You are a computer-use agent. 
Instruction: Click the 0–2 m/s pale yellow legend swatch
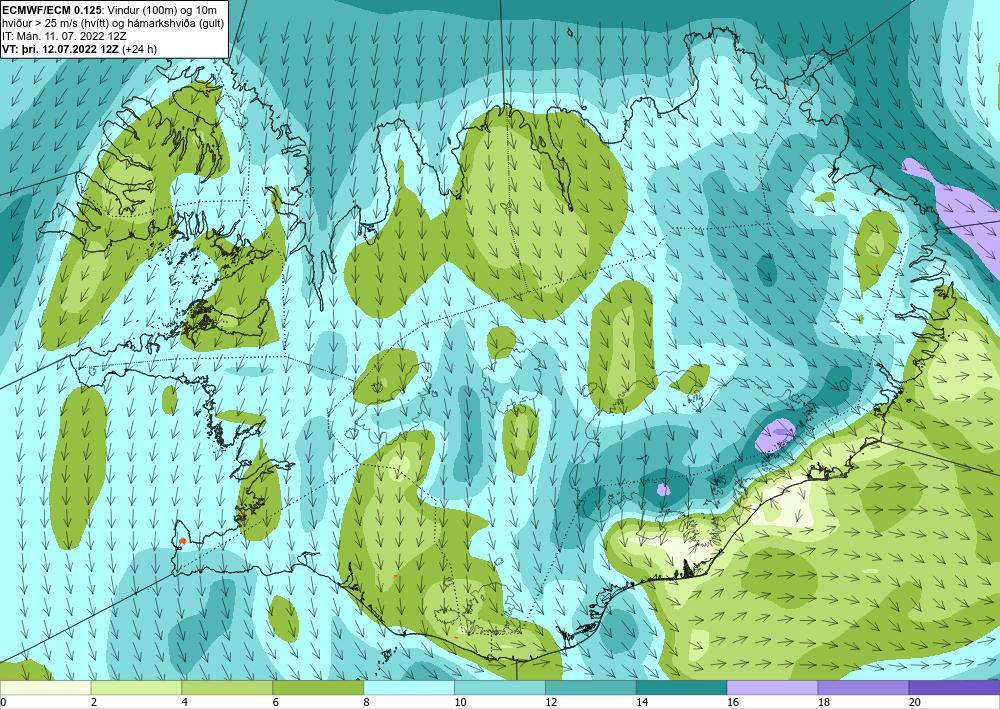coord(46,687)
